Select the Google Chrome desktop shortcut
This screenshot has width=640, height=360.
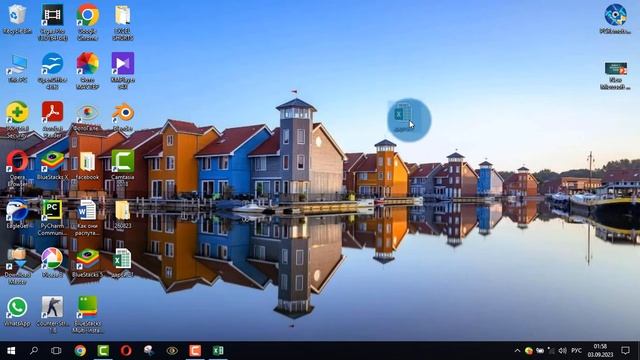(x=87, y=21)
